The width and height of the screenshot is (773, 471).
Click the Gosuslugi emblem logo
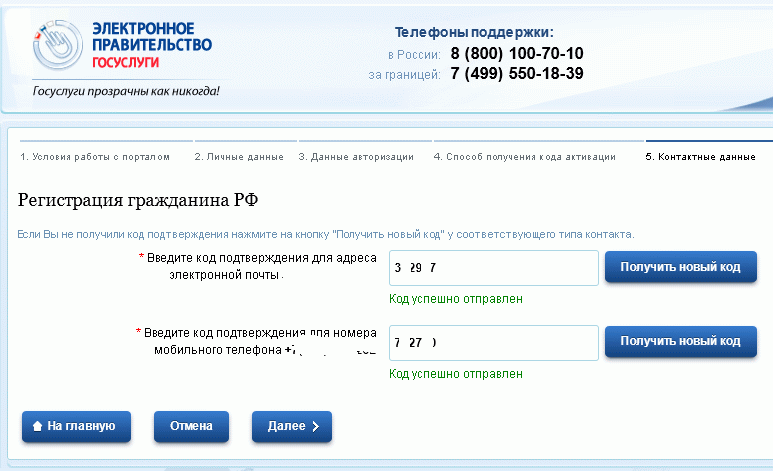click(58, 47)
